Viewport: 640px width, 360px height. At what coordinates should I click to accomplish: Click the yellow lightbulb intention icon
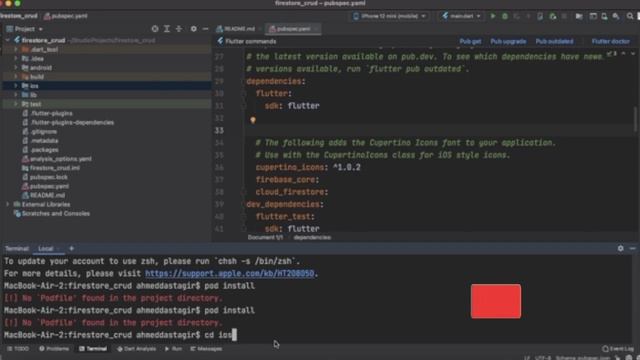pyautogui.click(x=253, y=120)
